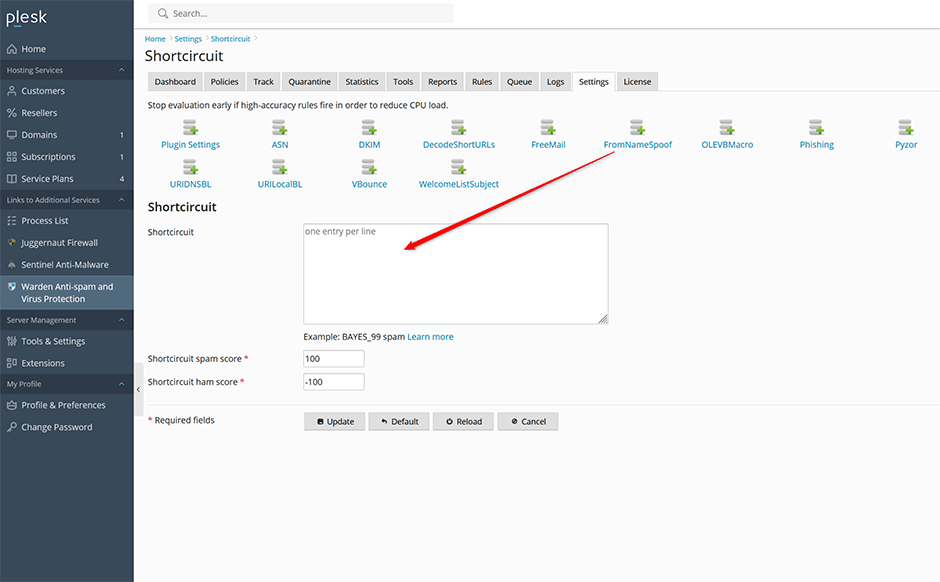Click the Plesk logo
Image resolution: width=940 pixels, height=582 pixels.
pyautogui.click(x=26, y=18)
